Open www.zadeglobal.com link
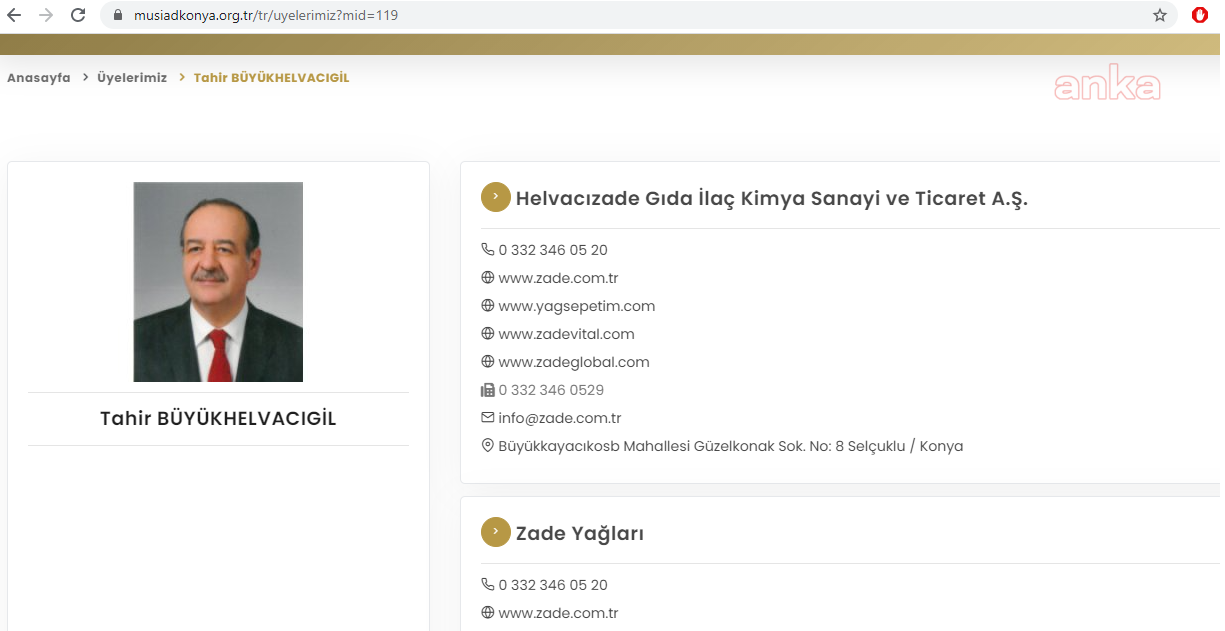 pos(574,362)
